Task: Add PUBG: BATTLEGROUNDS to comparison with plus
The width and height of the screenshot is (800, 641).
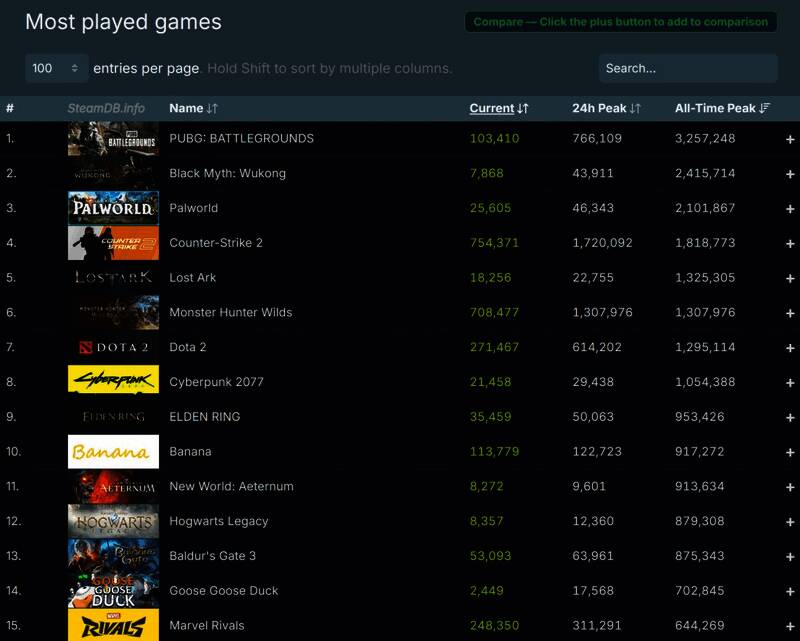Action: [790, 139]
